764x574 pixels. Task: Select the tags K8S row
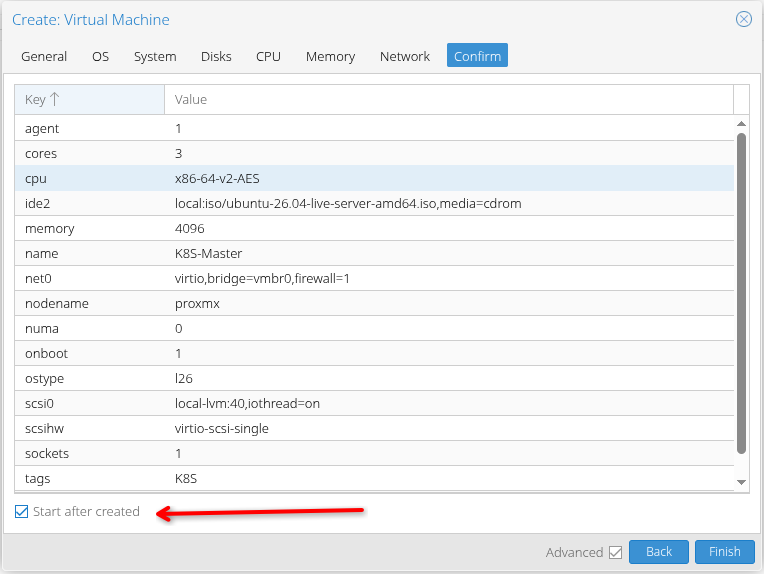(374, 478)
